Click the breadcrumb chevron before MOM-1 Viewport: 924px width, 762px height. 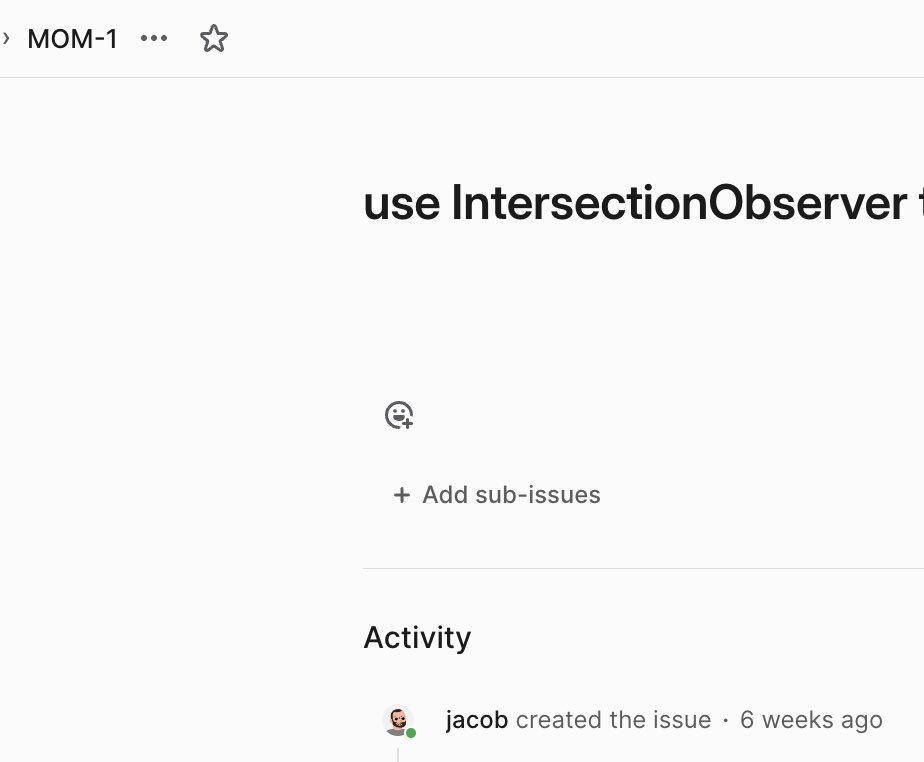(6, 39)
